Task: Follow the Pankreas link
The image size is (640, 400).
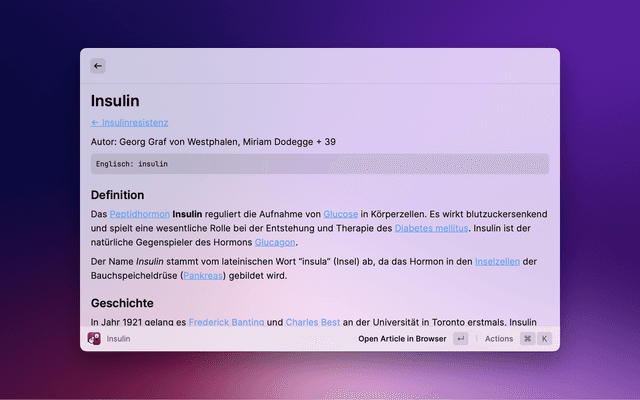Action: (203, 275)
